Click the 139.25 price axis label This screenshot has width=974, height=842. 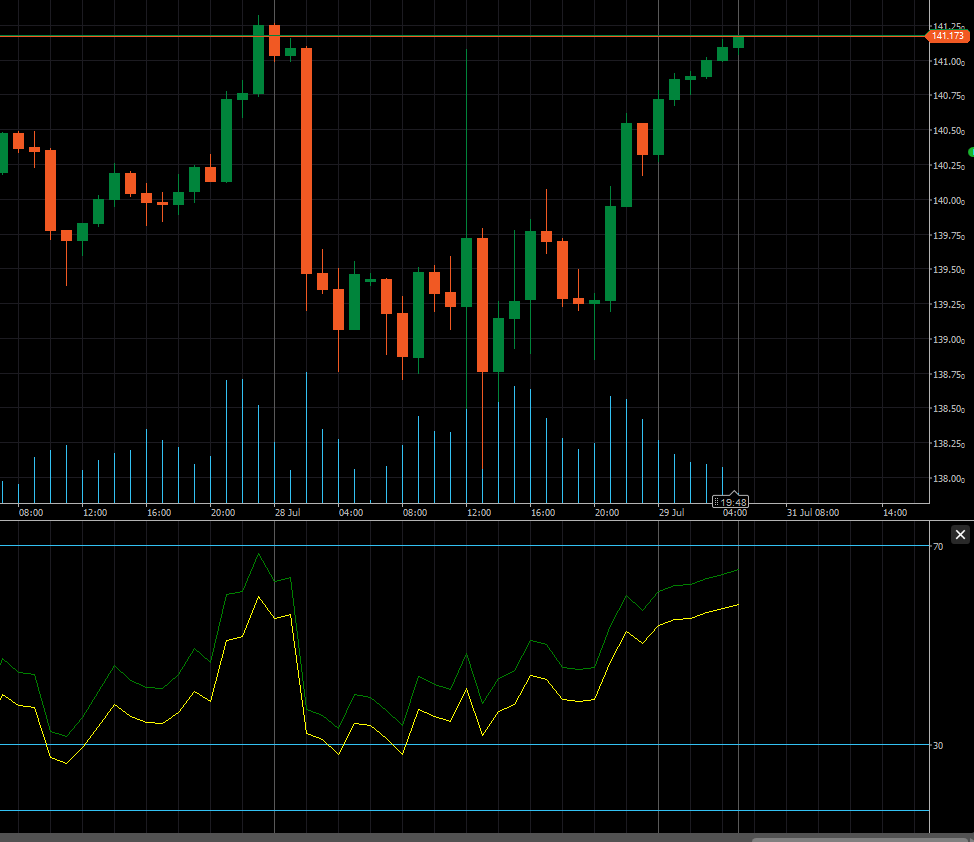coord(949,304)
